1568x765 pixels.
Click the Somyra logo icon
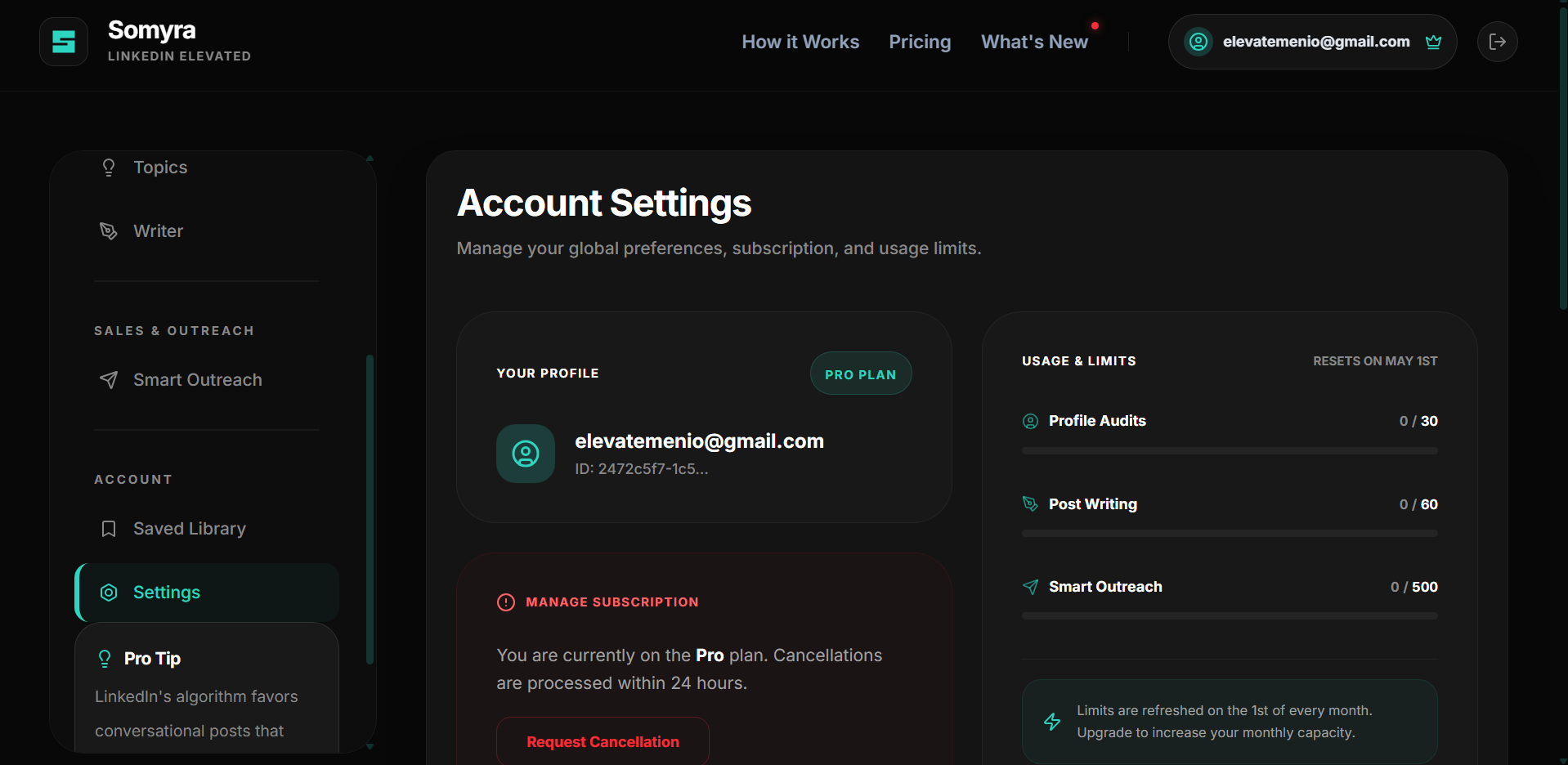pos(63,41)
